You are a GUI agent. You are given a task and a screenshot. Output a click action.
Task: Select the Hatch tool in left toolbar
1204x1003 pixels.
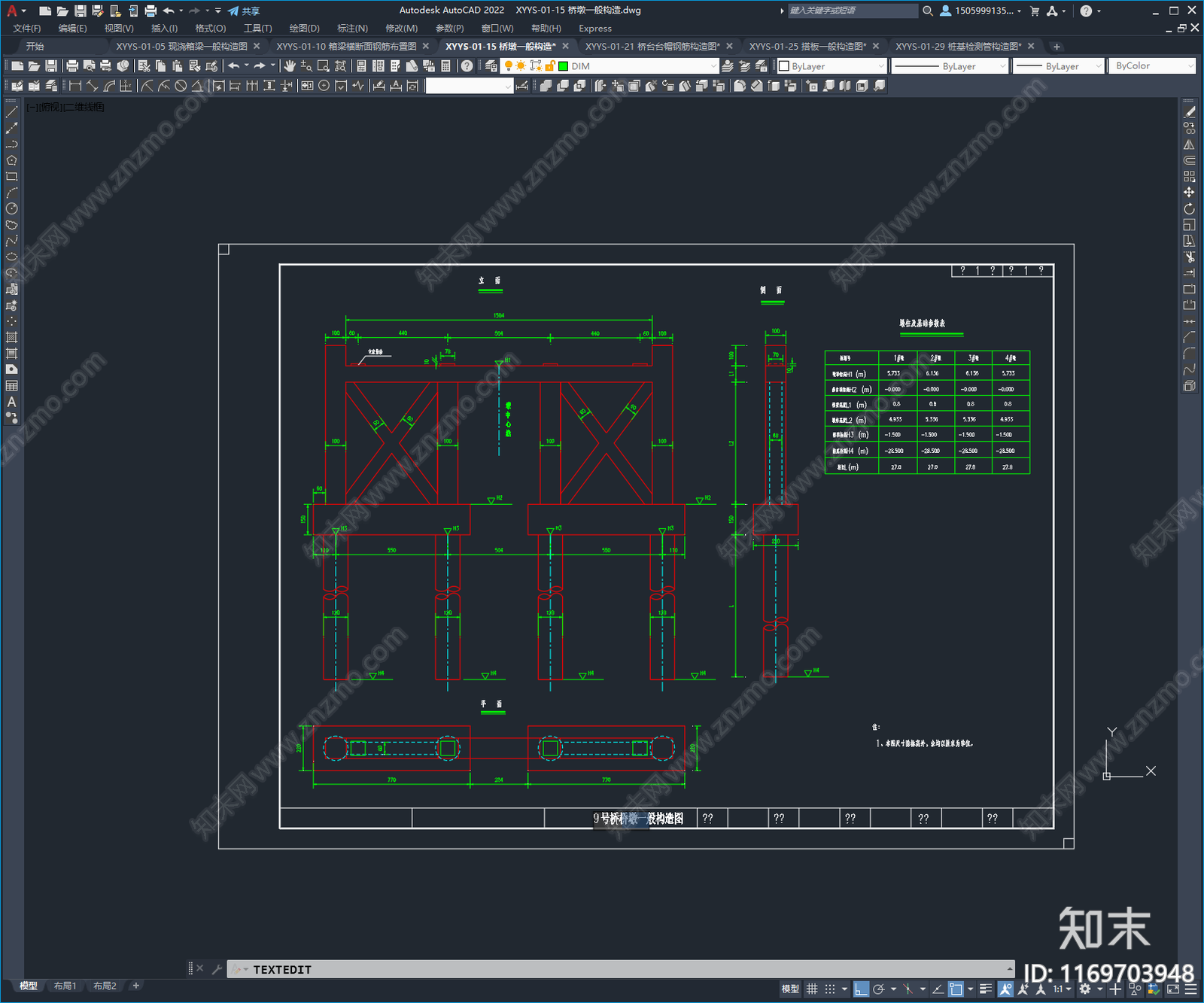(12, 337)
